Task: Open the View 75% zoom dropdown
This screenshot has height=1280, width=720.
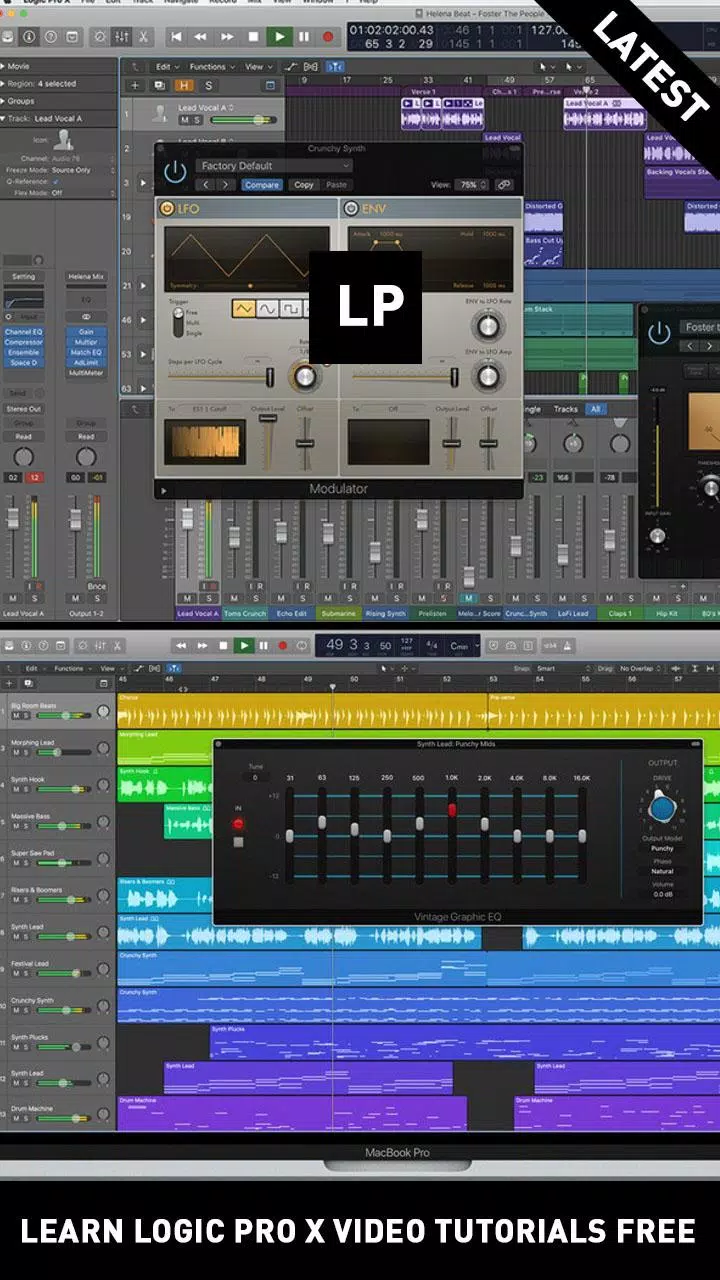Action: tap(469, 185)
